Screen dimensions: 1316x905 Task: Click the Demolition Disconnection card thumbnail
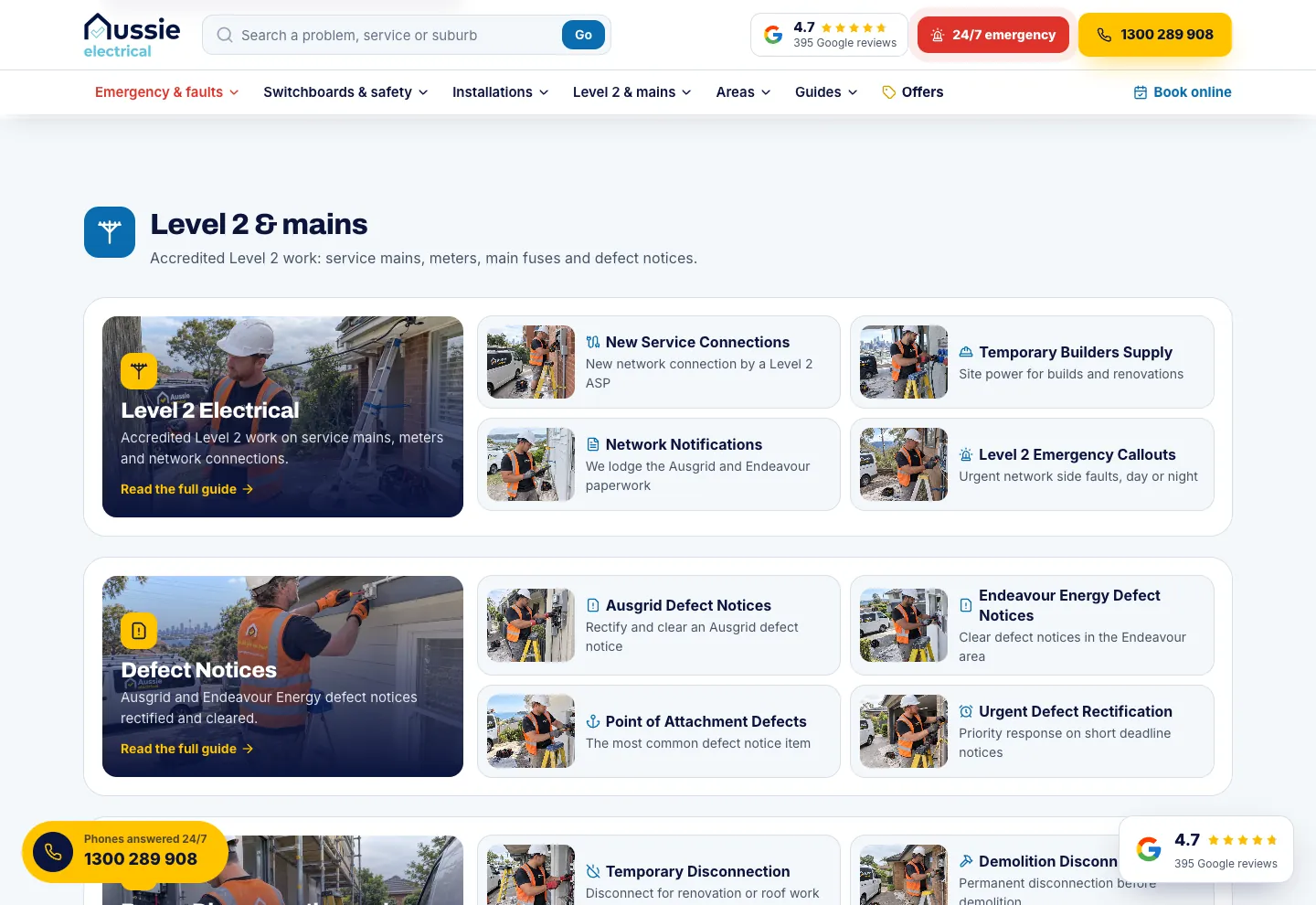[x=904, y=875]
